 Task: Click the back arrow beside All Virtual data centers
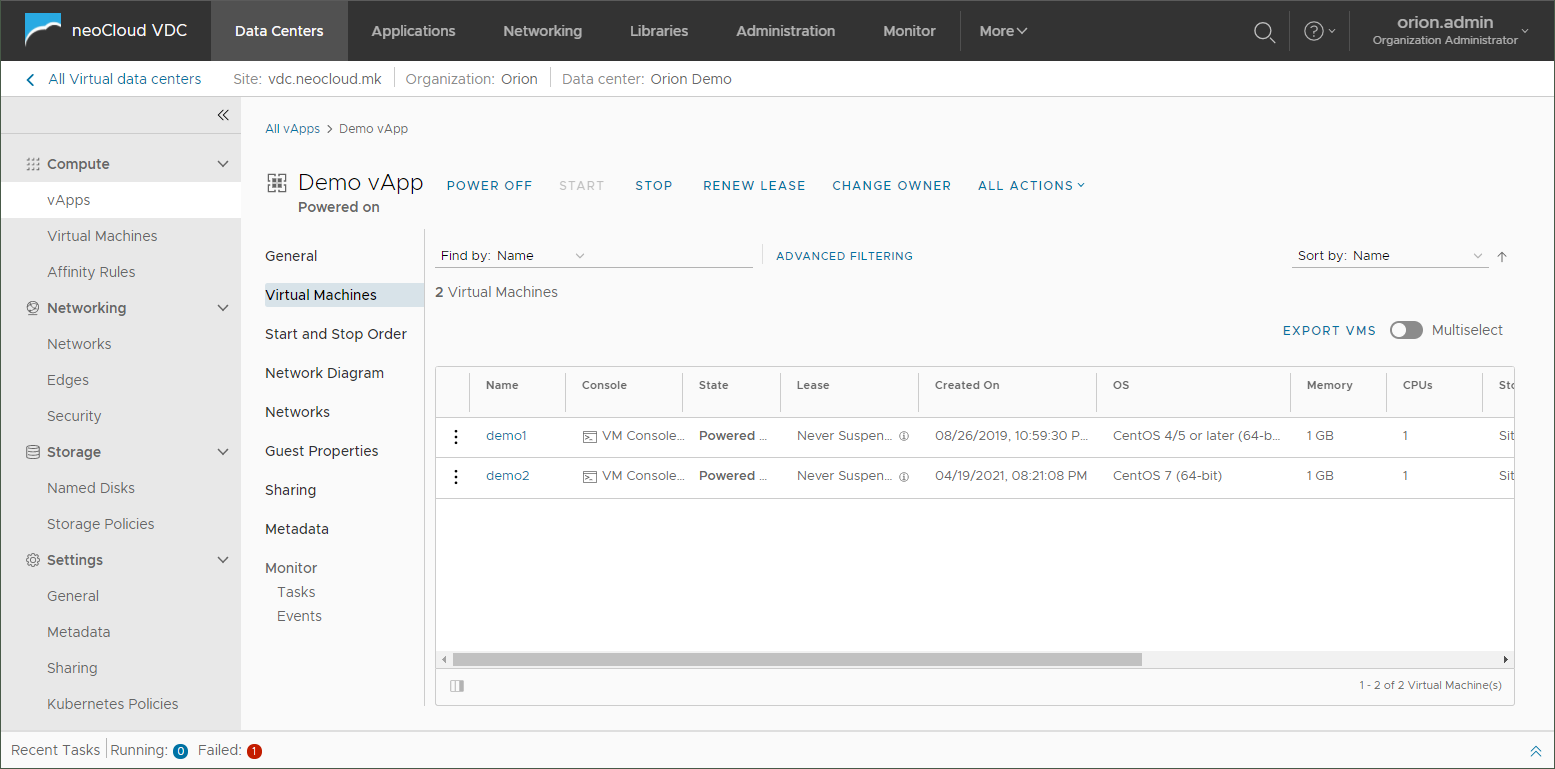(x=30, y=79)
